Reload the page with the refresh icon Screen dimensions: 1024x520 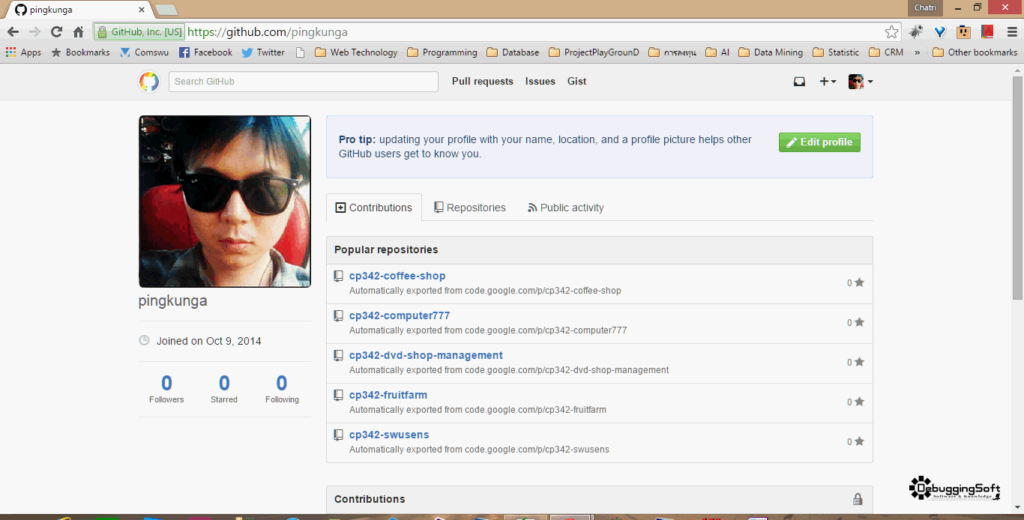(56, 31)
